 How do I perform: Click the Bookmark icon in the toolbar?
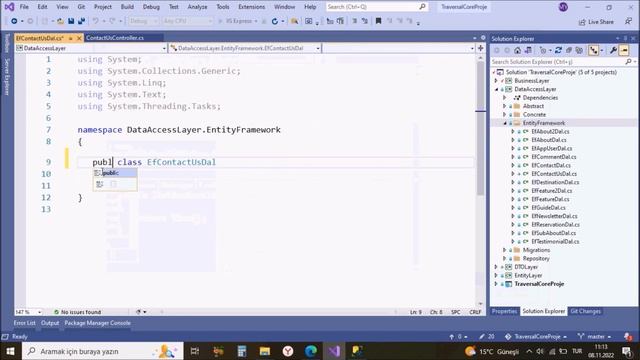click(x=378, y=21)
